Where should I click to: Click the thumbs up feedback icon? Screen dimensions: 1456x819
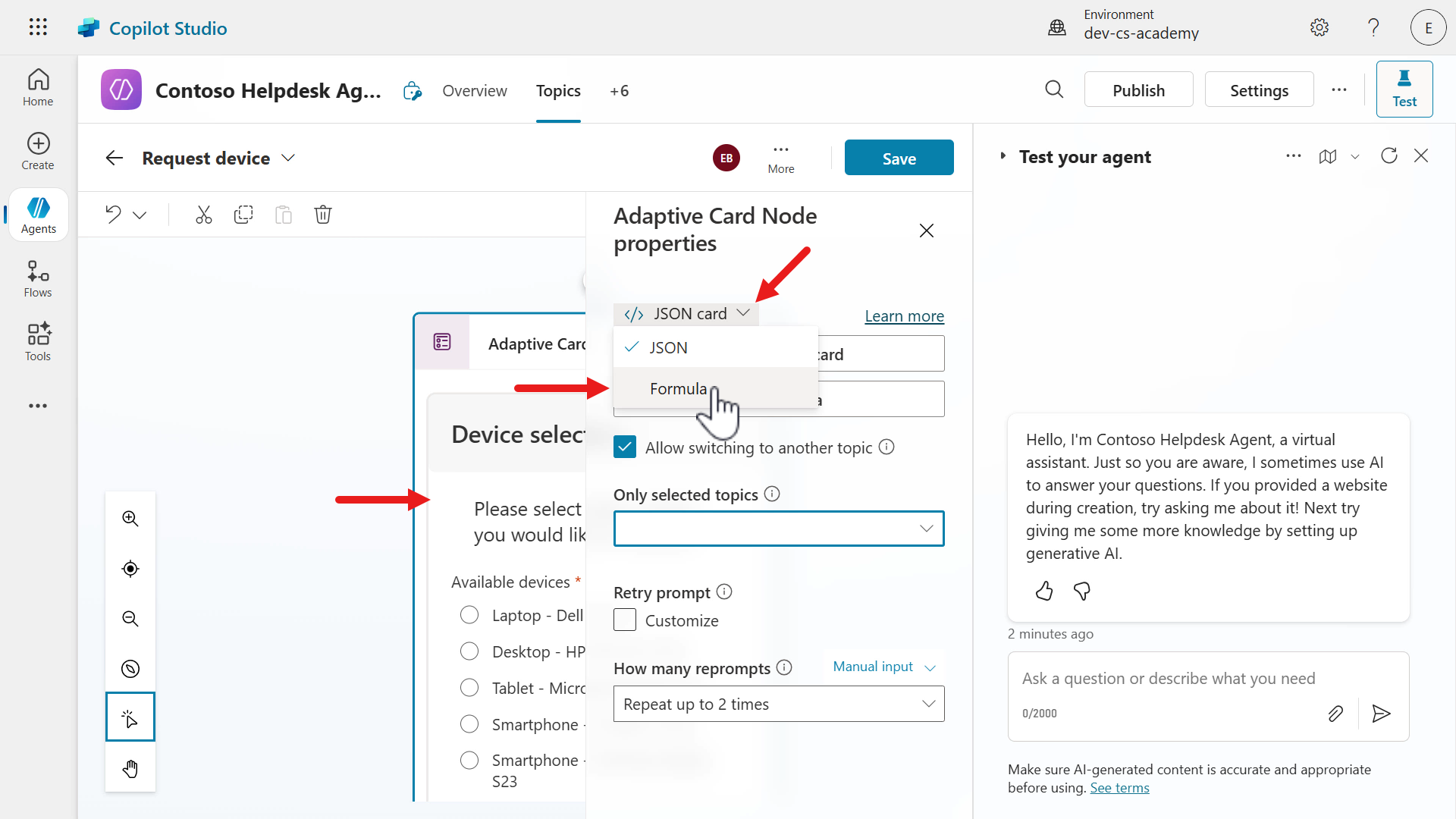coord(1044,591)
